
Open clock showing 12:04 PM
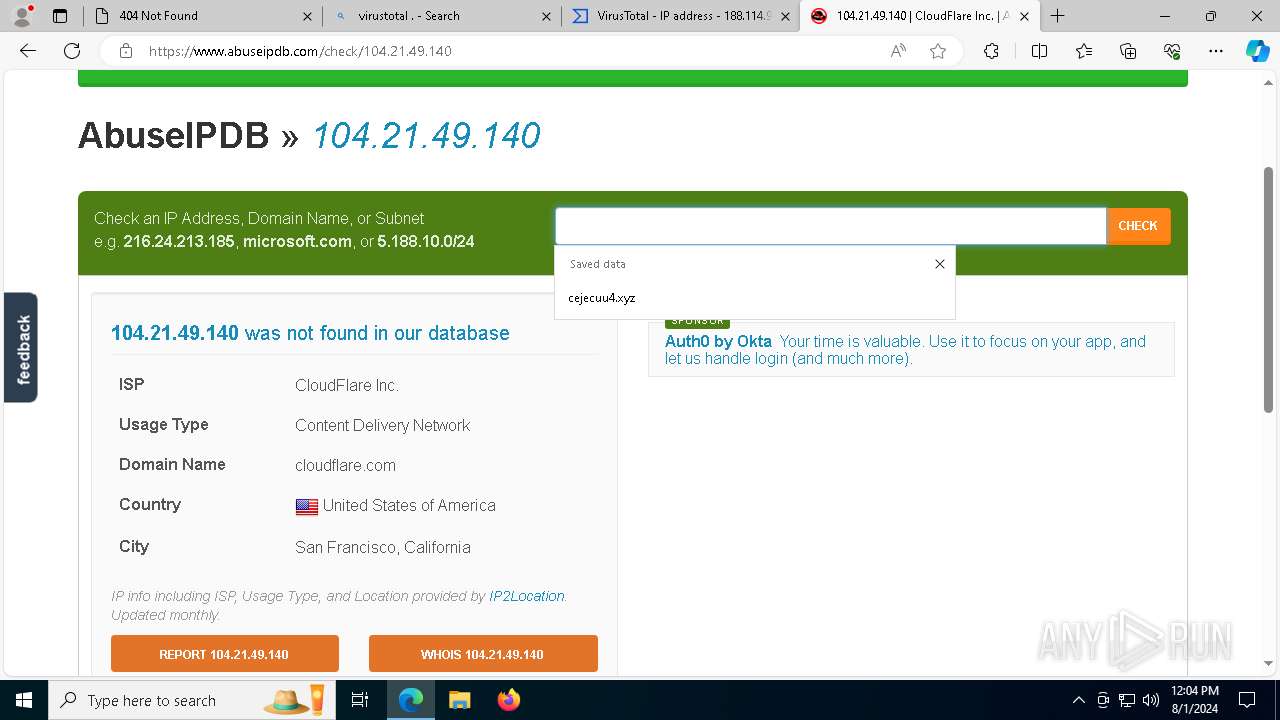(1194, 700)
